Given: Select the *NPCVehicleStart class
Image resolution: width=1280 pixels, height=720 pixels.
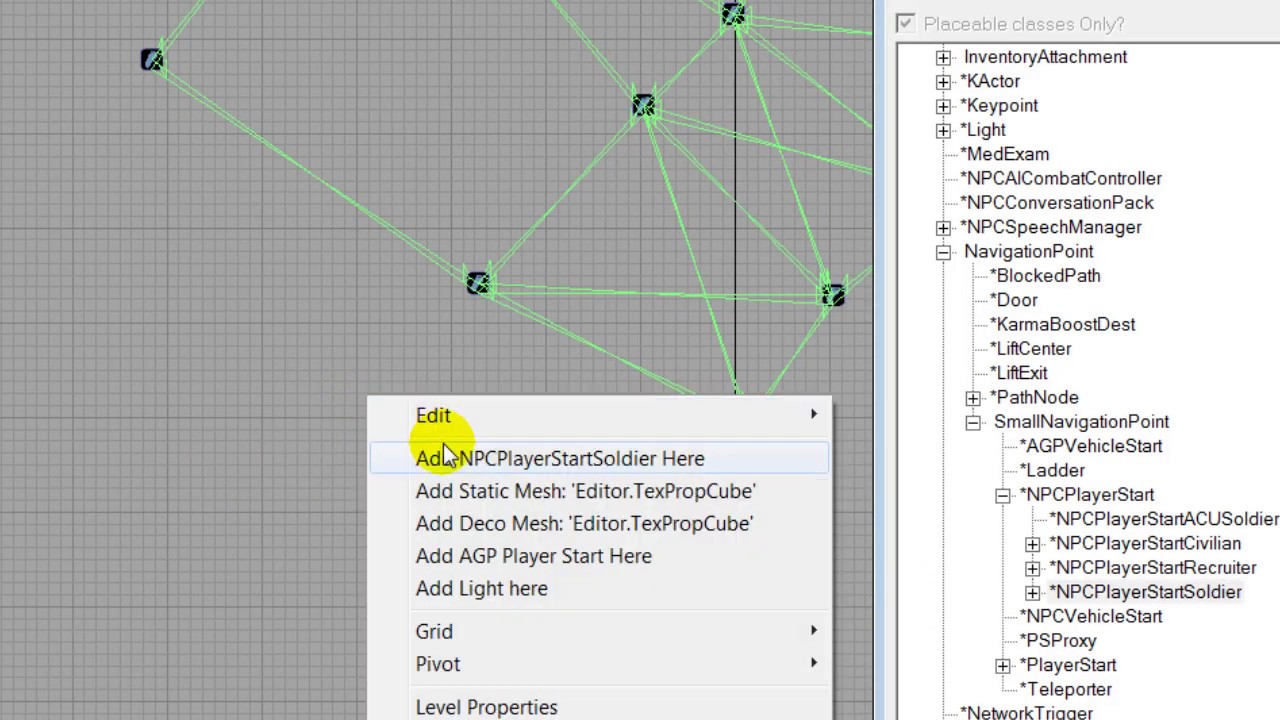Looking at the screenshot, I should click(x=1090, y=616).
